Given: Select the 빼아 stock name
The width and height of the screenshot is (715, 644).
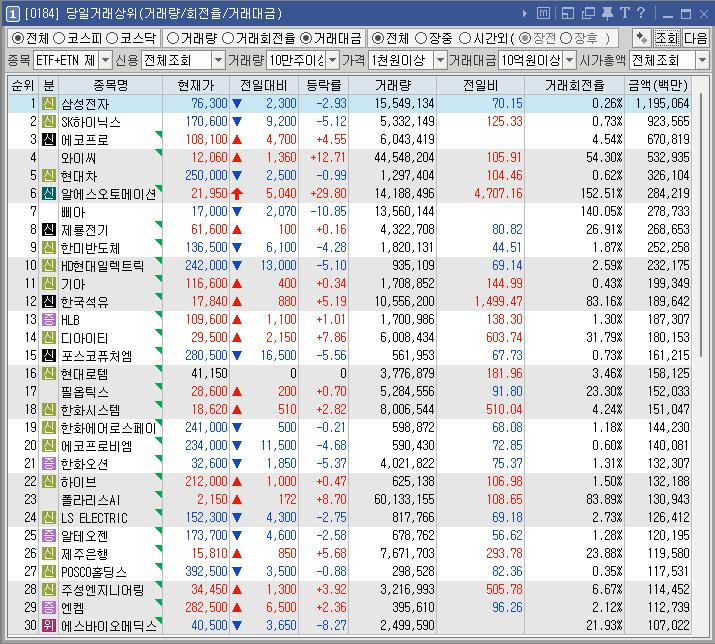Looking at the screenshot, I should tap(73, 212).
